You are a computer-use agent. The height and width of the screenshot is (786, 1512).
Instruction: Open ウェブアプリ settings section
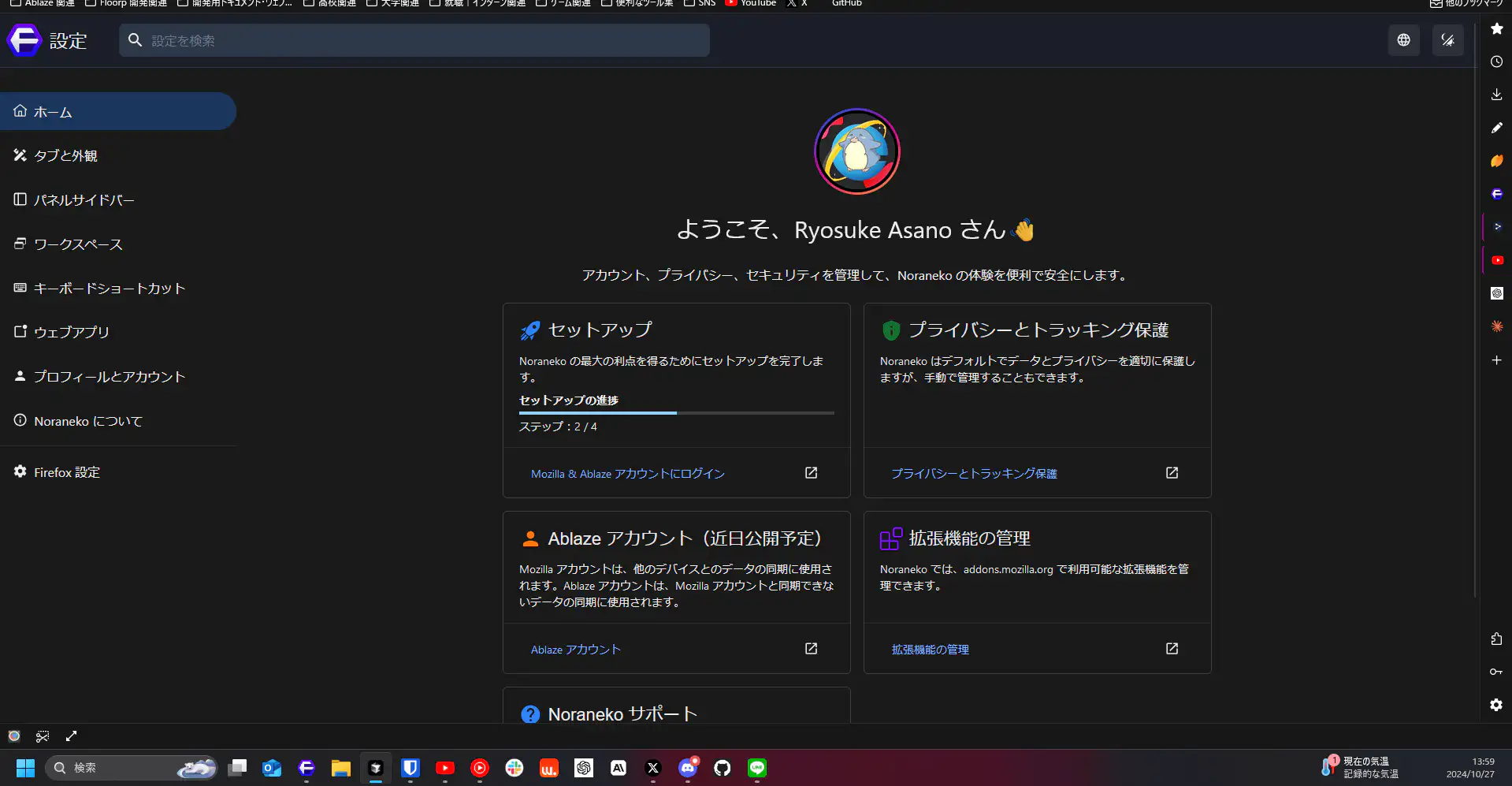click(x=118, y=332)
